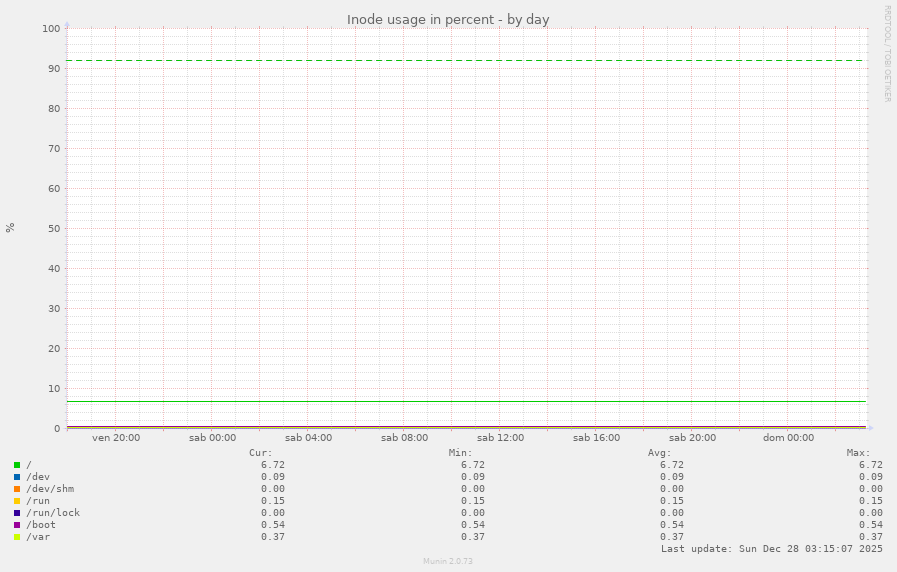
Task: Click the 'sab 12:00' time axis label
Action: pyautogui.click(x=501, y=438)
